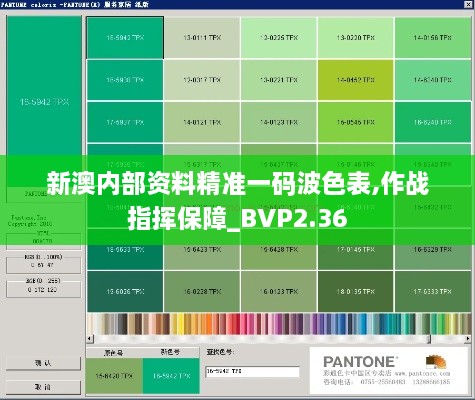Click the RGB (0..255) value box
The width and height of the screenshot is (475, 400).
(44, 290)
